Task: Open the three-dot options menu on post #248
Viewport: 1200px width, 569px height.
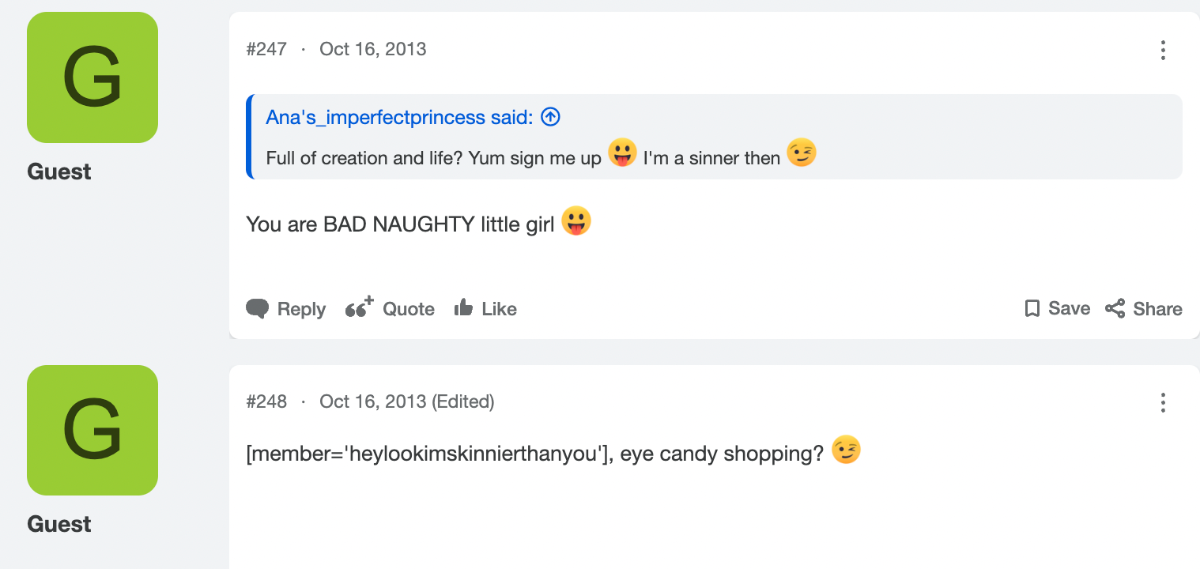Action: tap(1162, 402)
